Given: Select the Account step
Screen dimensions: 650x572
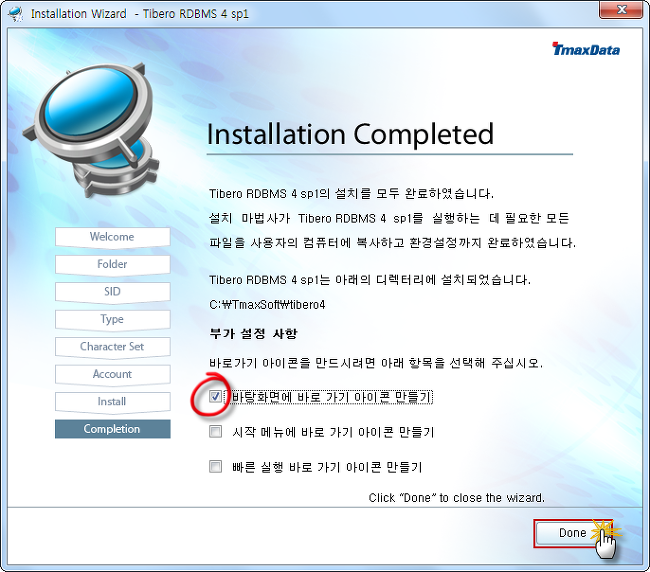Looking at the screenshot, I should click(112, 374).
